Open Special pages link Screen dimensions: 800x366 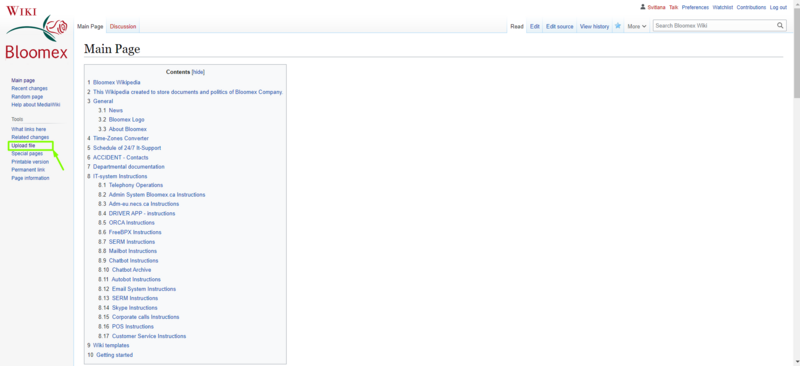tap(27, 154)
